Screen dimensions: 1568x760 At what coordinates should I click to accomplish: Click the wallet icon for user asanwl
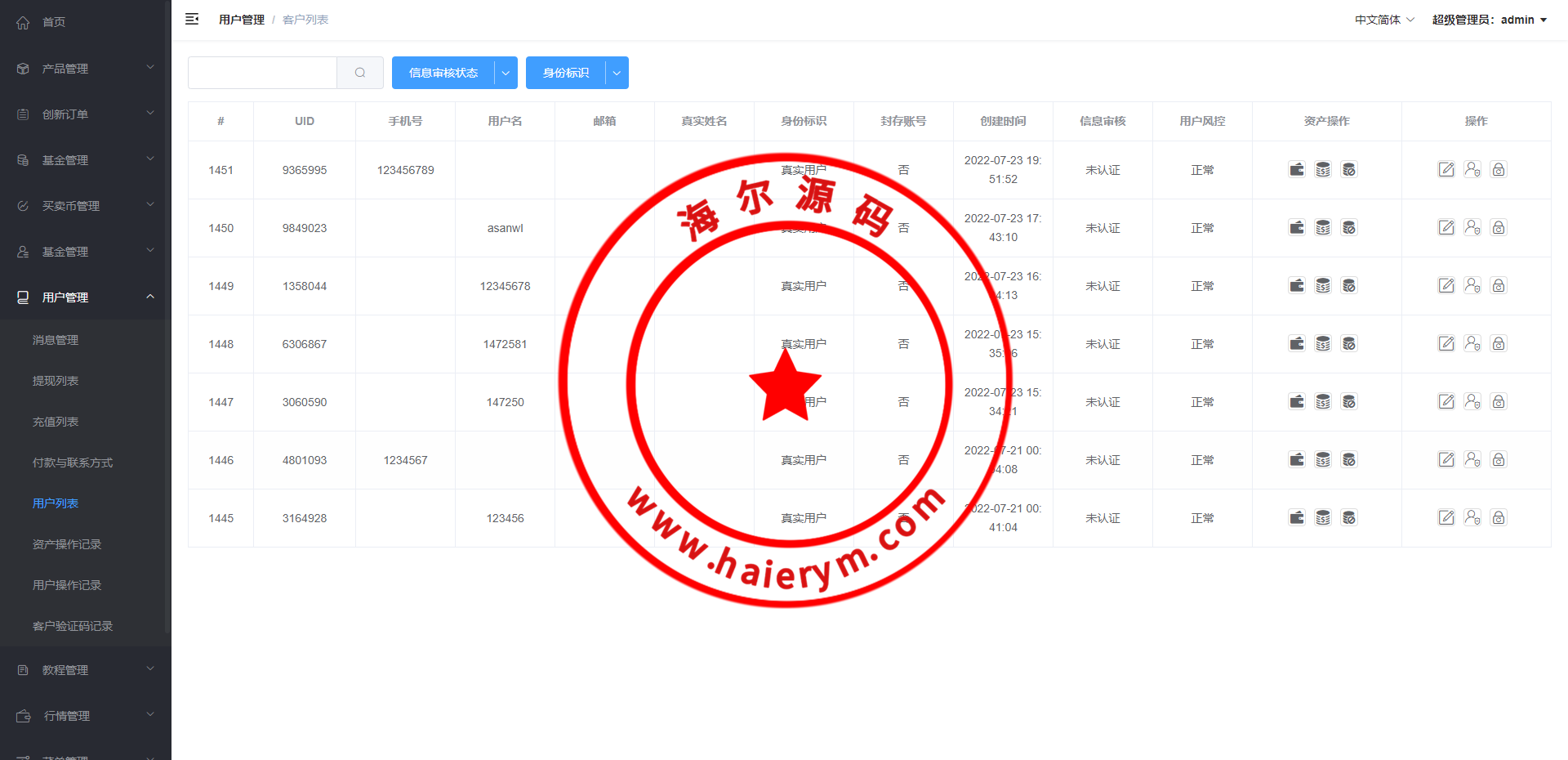point(1297,228)
